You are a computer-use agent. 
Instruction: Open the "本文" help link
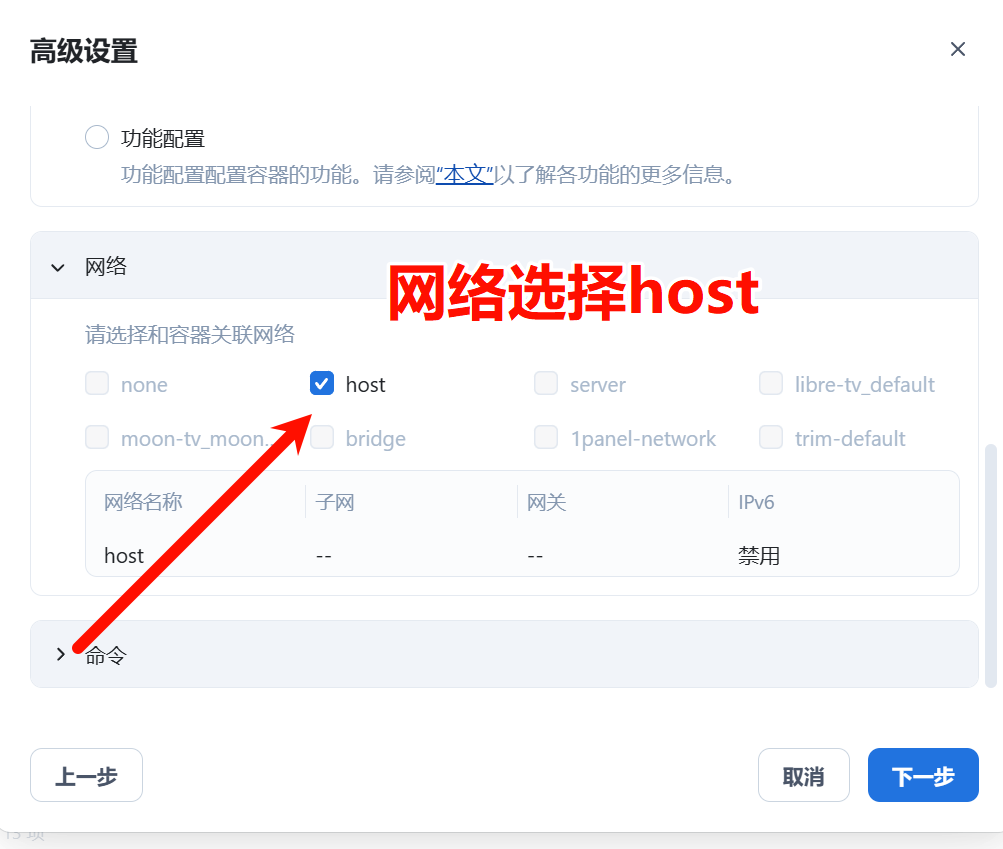[x=464, y=174]
